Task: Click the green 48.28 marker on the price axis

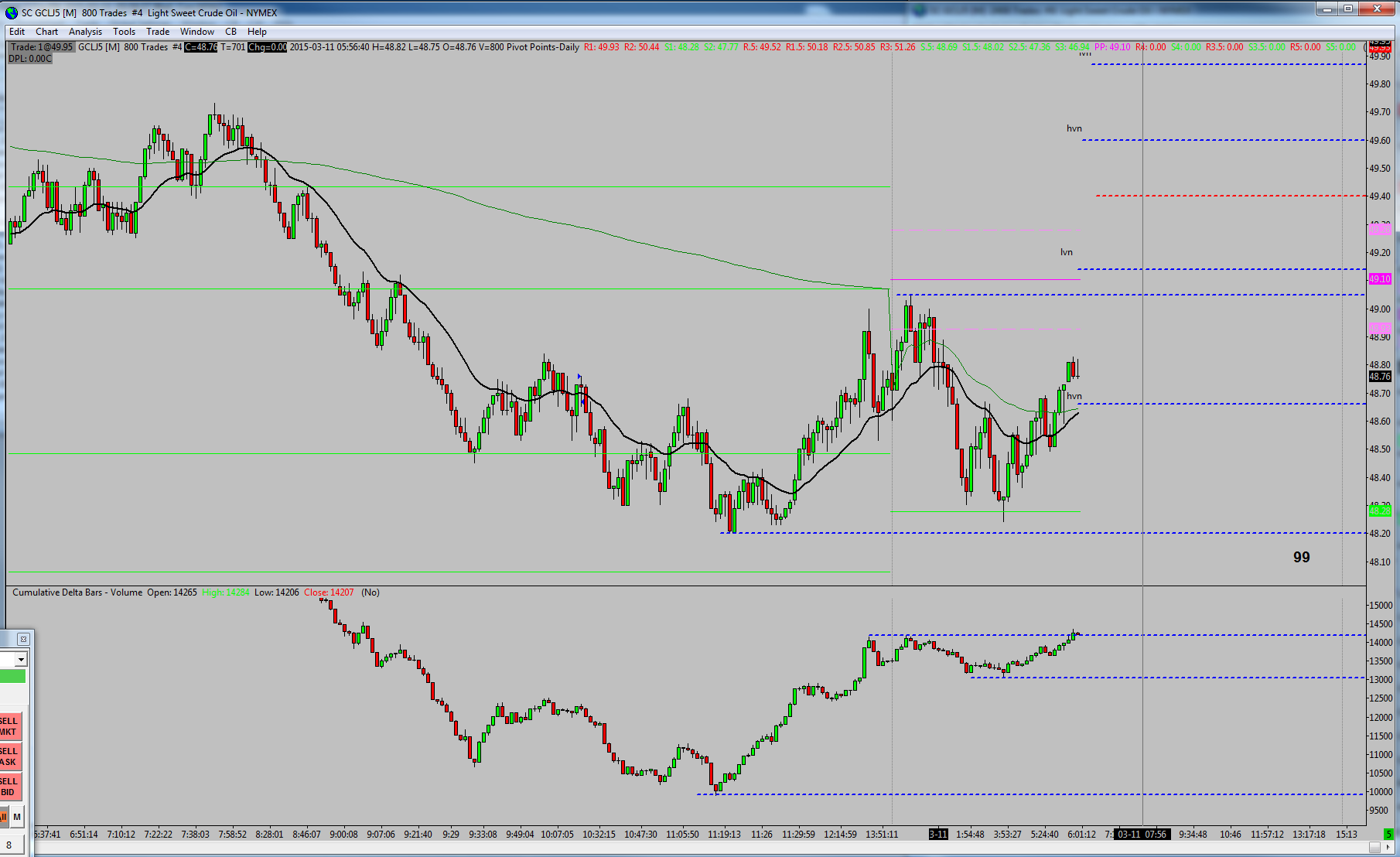Action: coord(1380,510)
